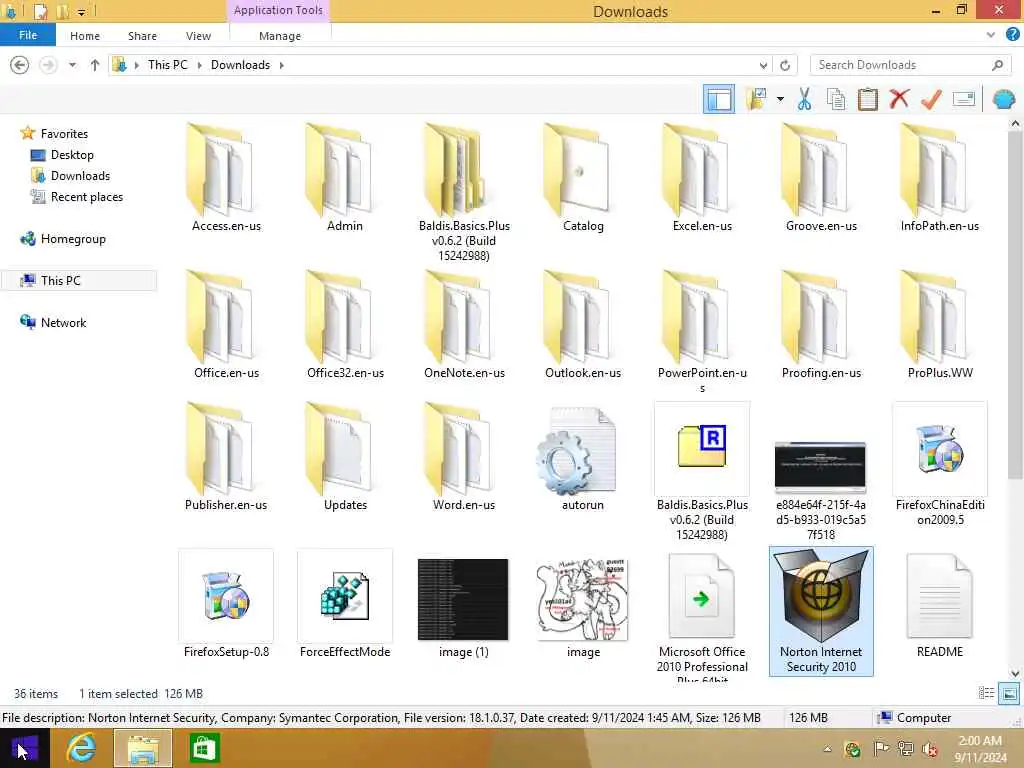1024x768 pixels.
Task: Click the orange checkmark Properties icon
Action: (931, 99)
